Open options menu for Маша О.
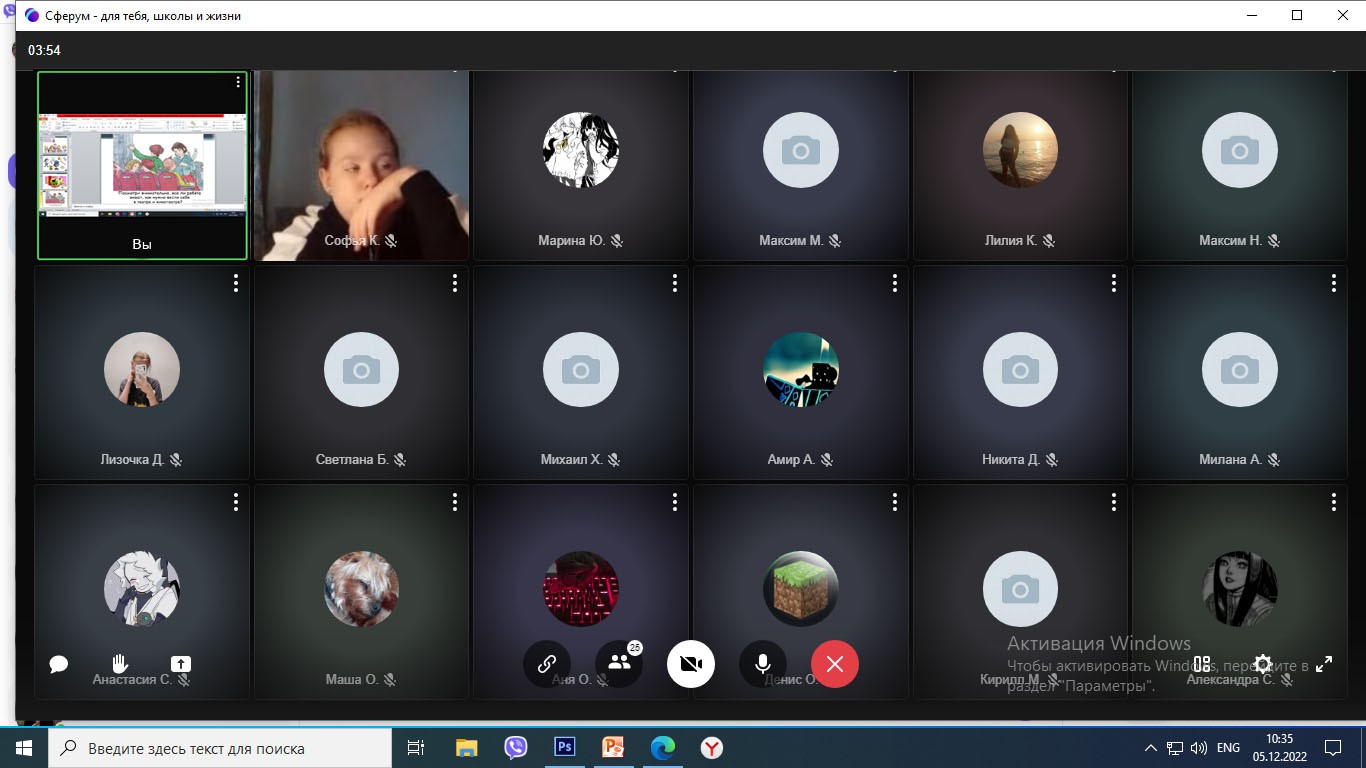 pyautogui.click(x=455, y=501)
